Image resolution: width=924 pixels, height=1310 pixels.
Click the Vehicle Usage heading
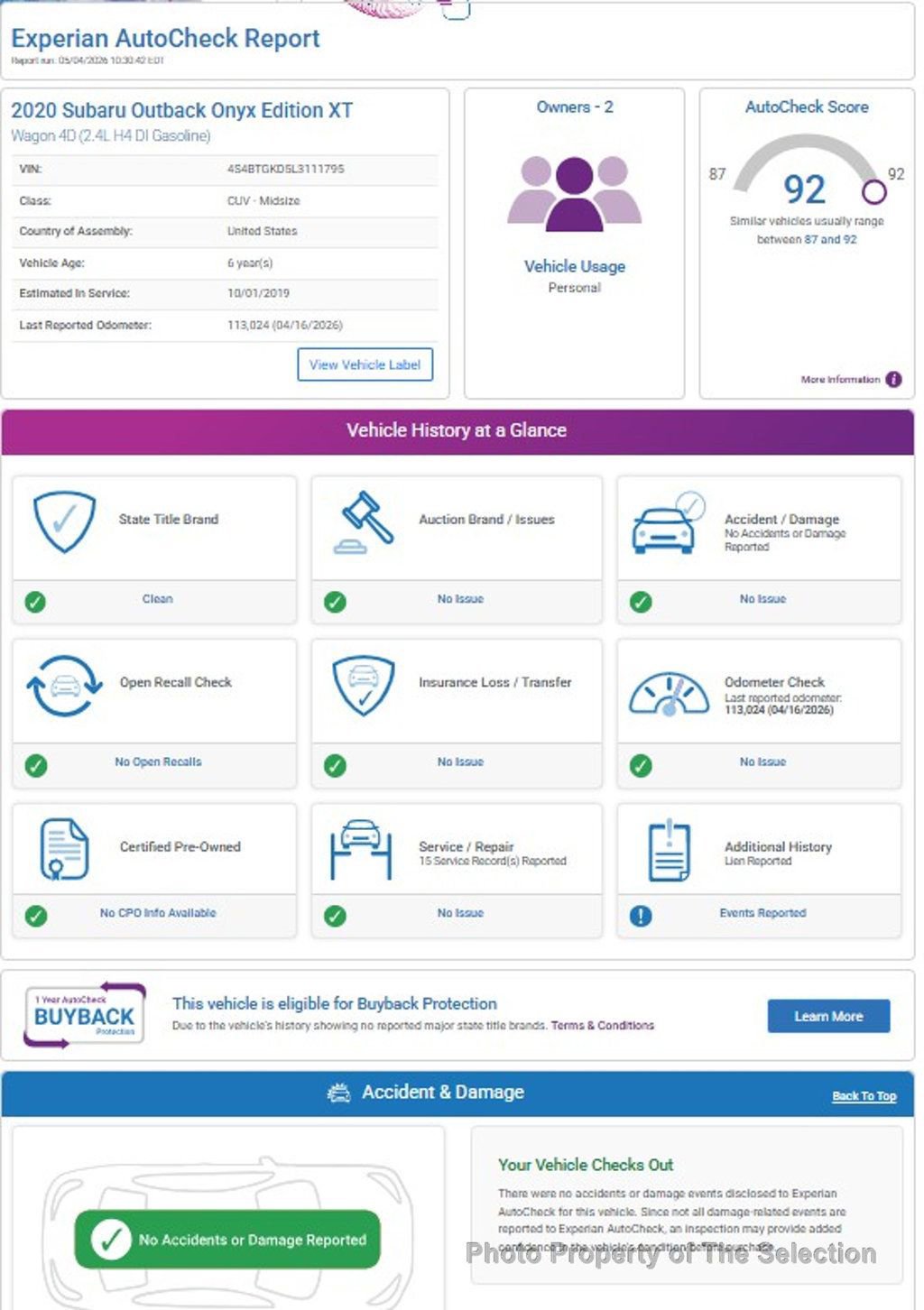pos(575,266)
